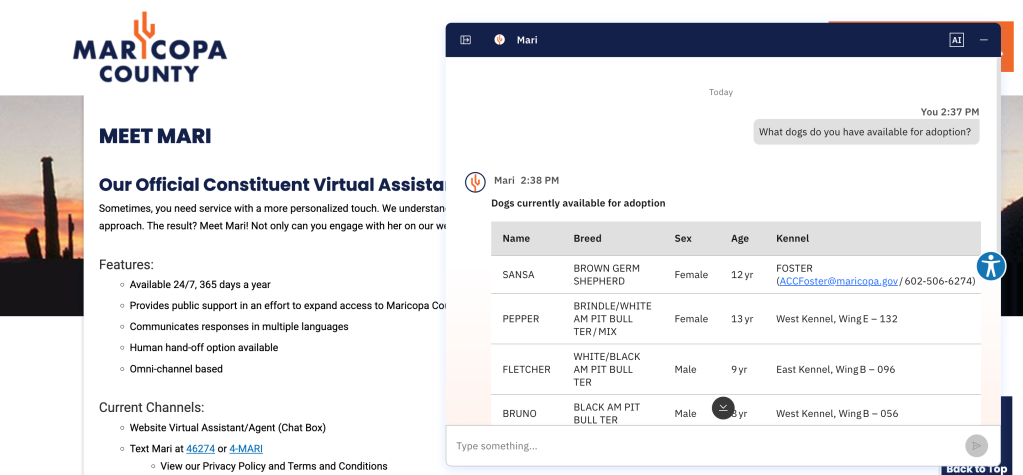Click the BROWN GERM SHEPHERD breed cell
Screen dimensions: 1023x475
pos(606,275)
